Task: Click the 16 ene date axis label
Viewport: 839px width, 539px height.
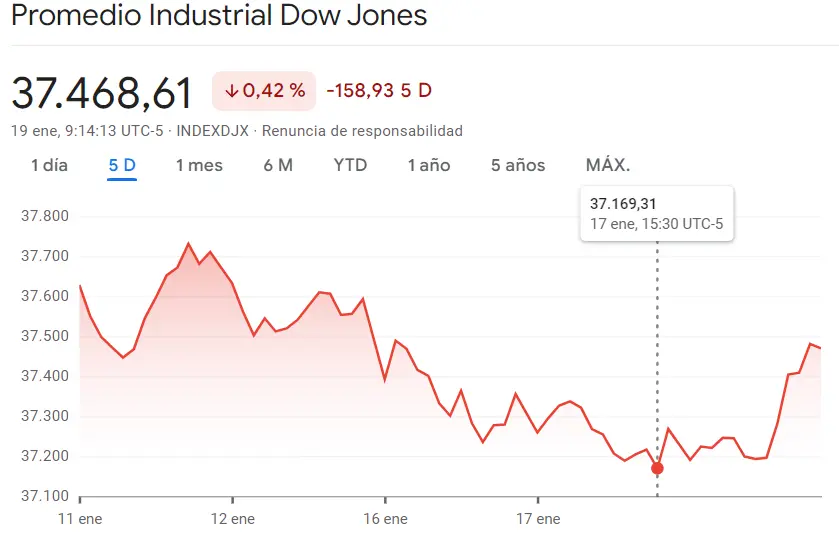Action: point(386,519)
